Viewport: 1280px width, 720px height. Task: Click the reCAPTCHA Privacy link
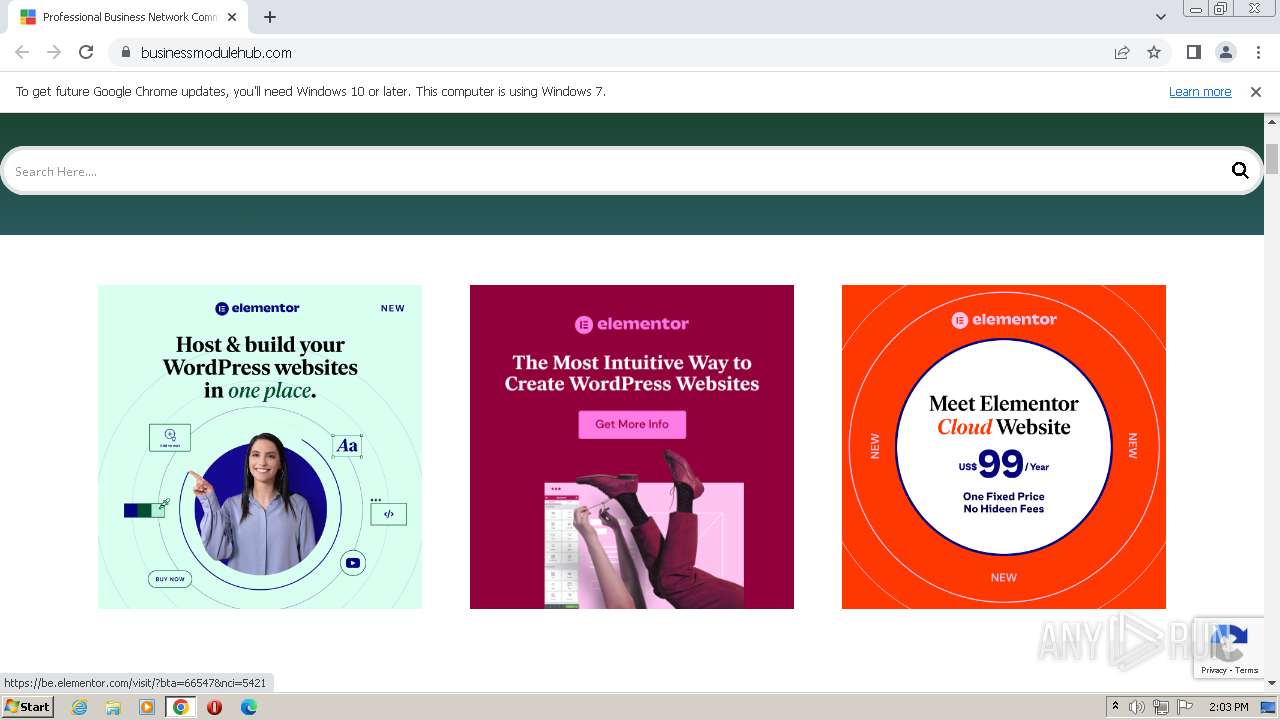(1214, 670)
